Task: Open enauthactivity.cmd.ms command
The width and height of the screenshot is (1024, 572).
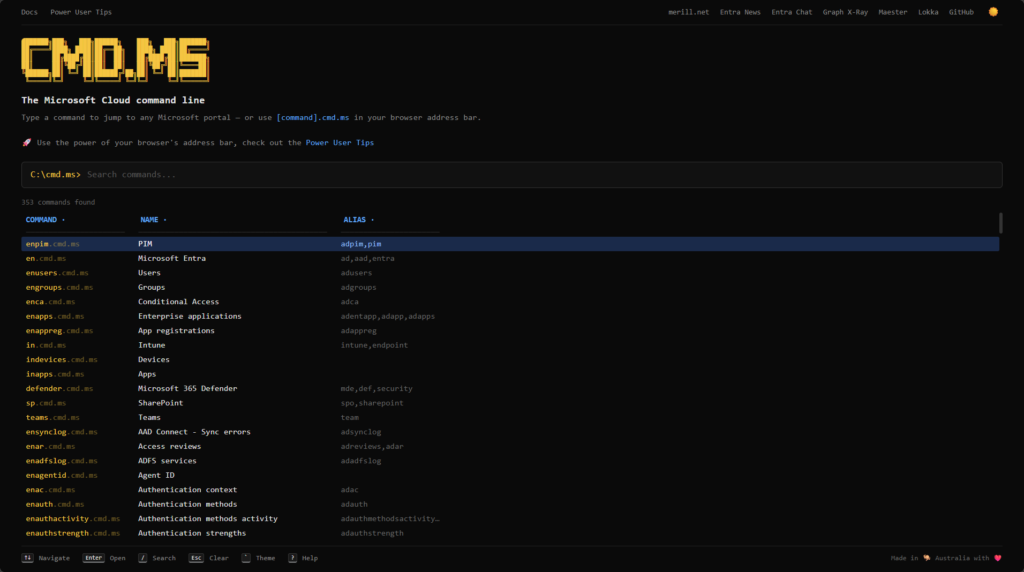Action: click(x=72, y=518)
